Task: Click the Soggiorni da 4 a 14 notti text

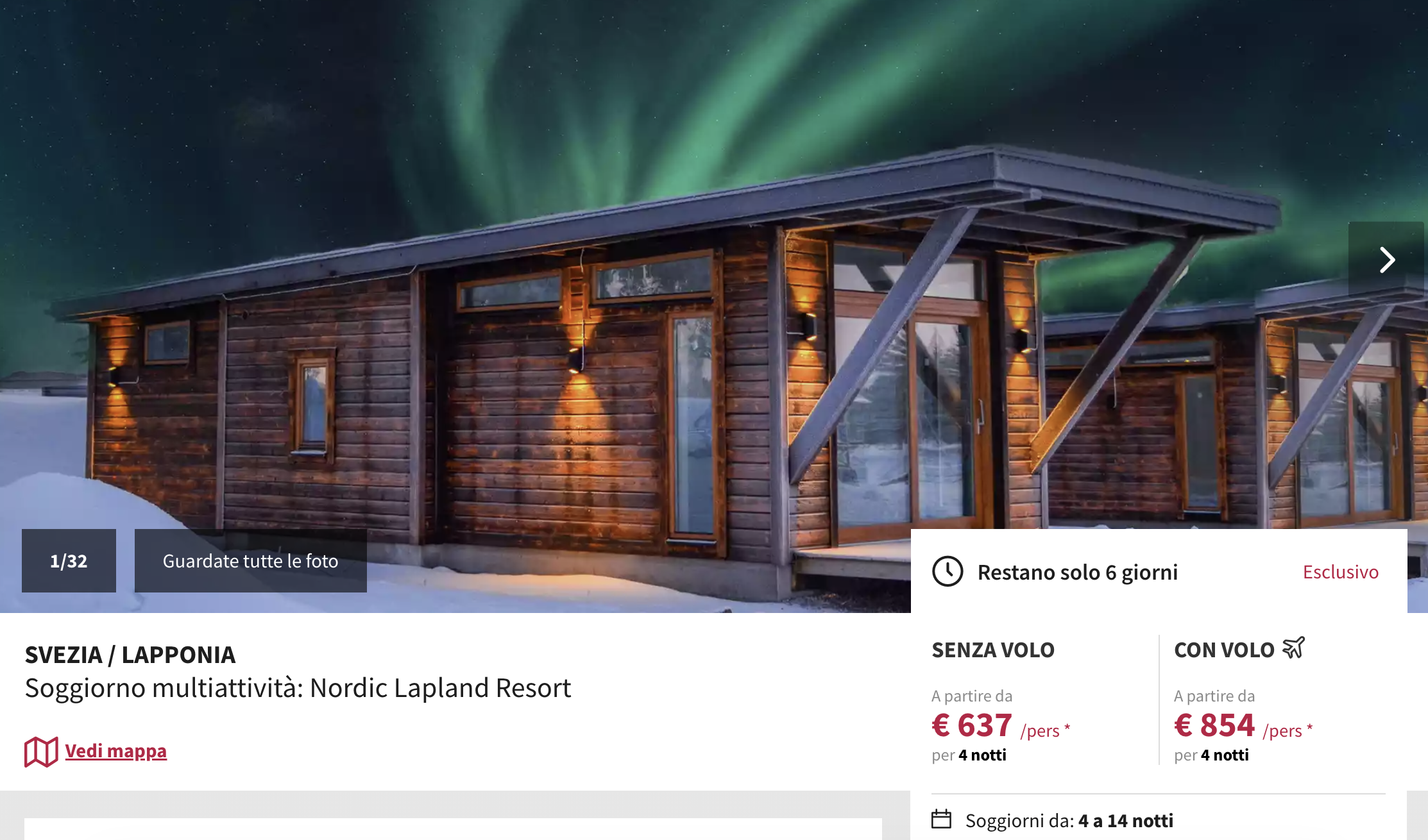Action: (x=1069, y=821)
